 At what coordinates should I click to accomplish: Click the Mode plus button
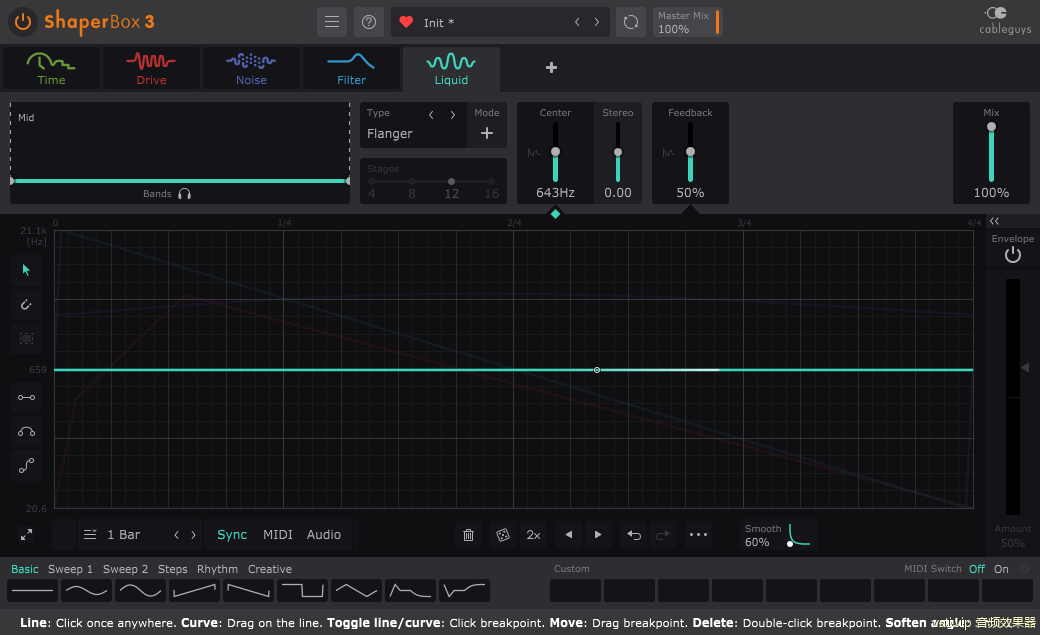pos(487,133)
